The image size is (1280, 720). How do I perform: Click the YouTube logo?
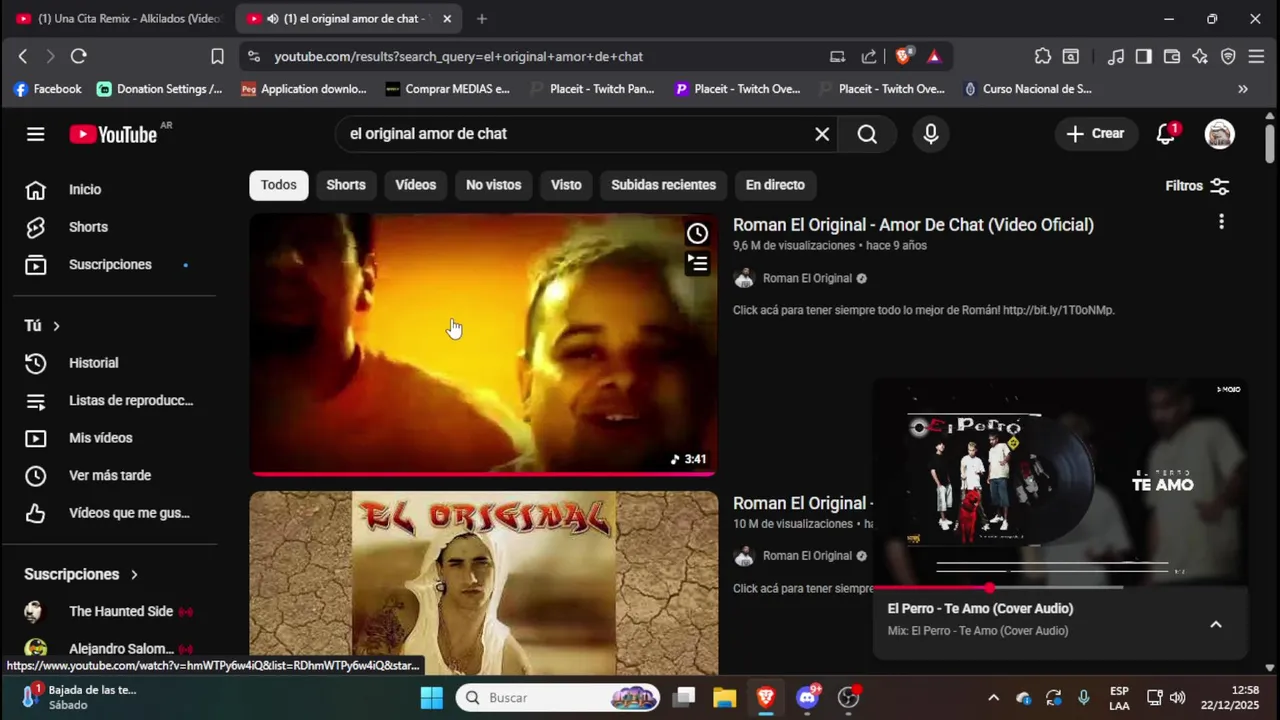coord(113,134)
